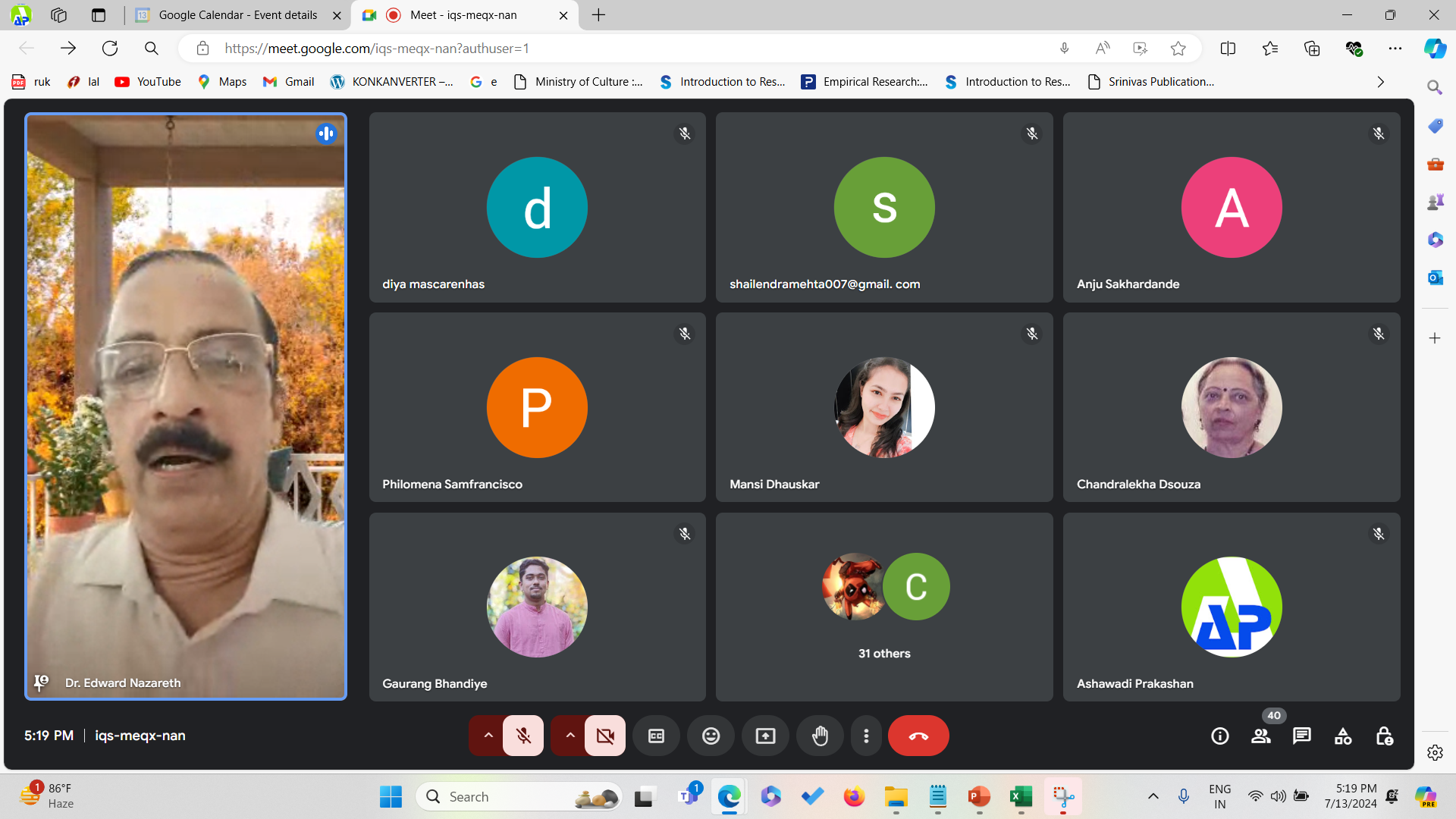
Task: Open the Activities shapes icon
Action: (1342, 736)
